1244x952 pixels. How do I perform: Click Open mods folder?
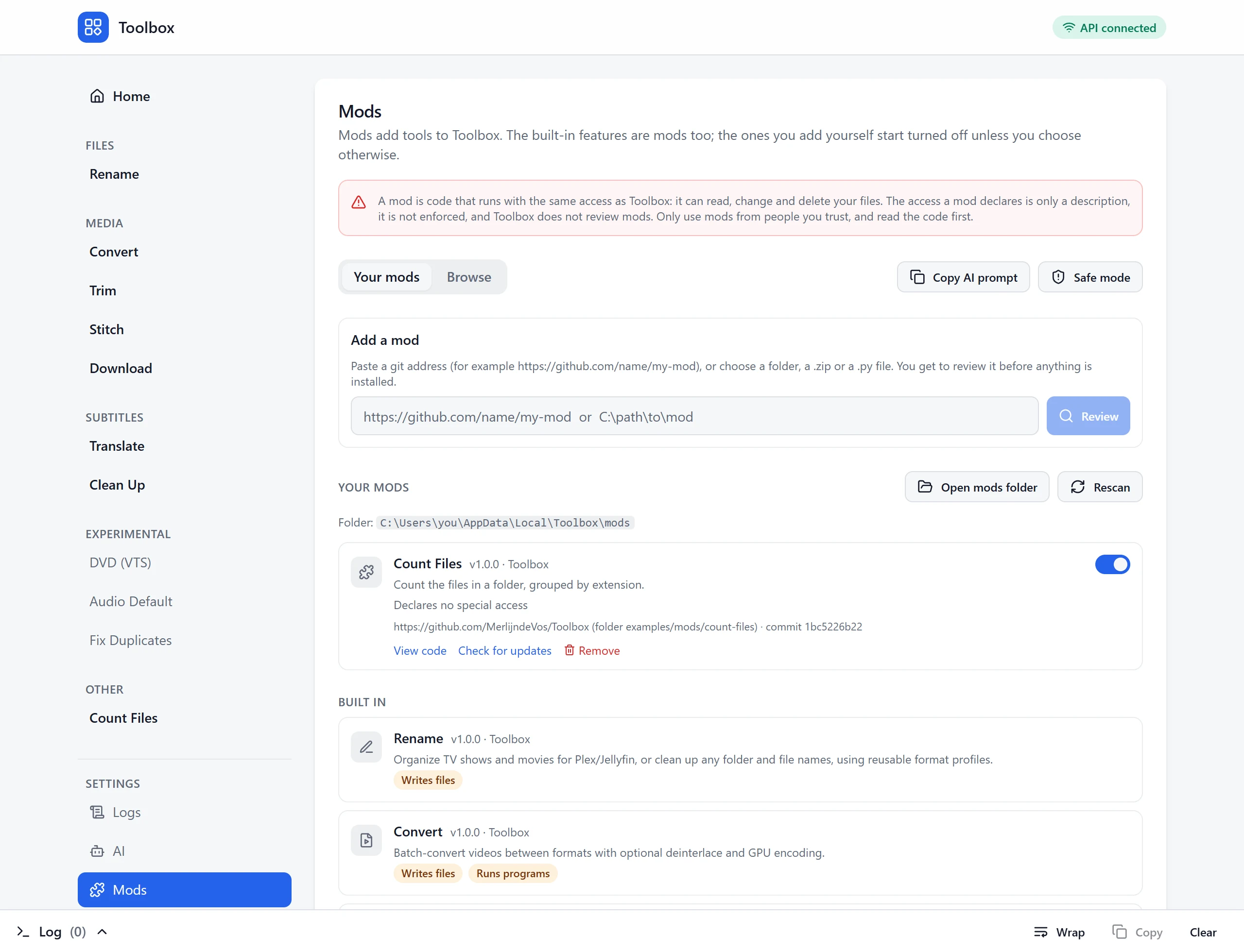977,487
